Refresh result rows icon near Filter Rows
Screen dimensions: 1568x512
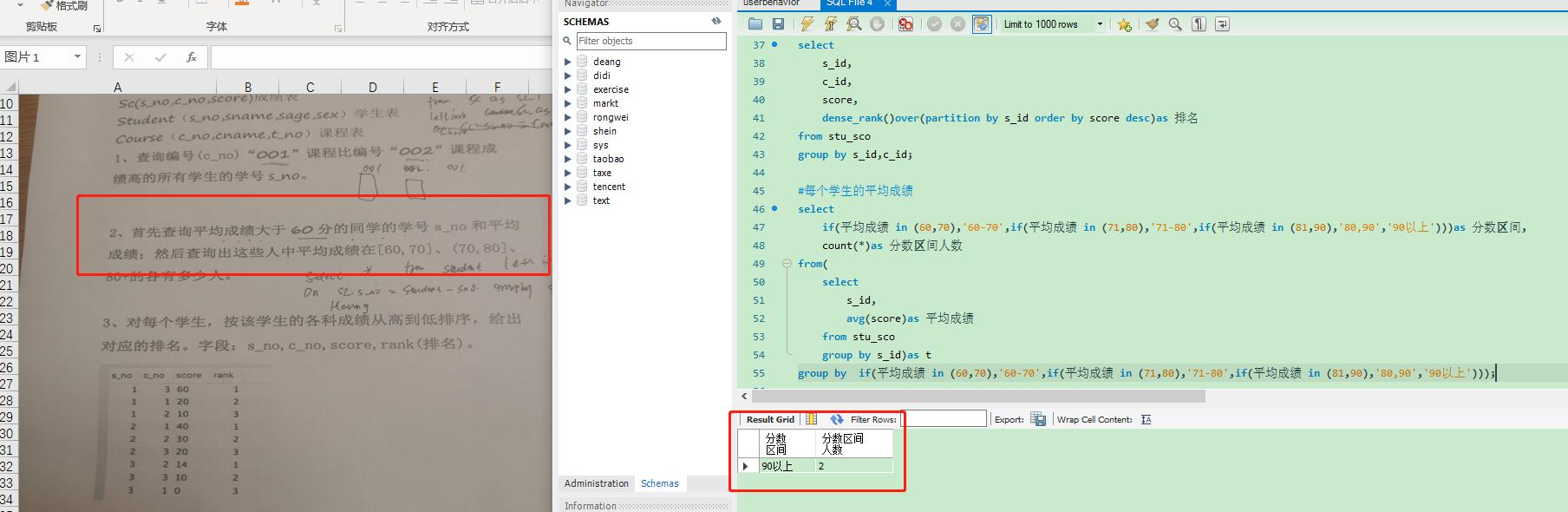[x=836, y=419]
